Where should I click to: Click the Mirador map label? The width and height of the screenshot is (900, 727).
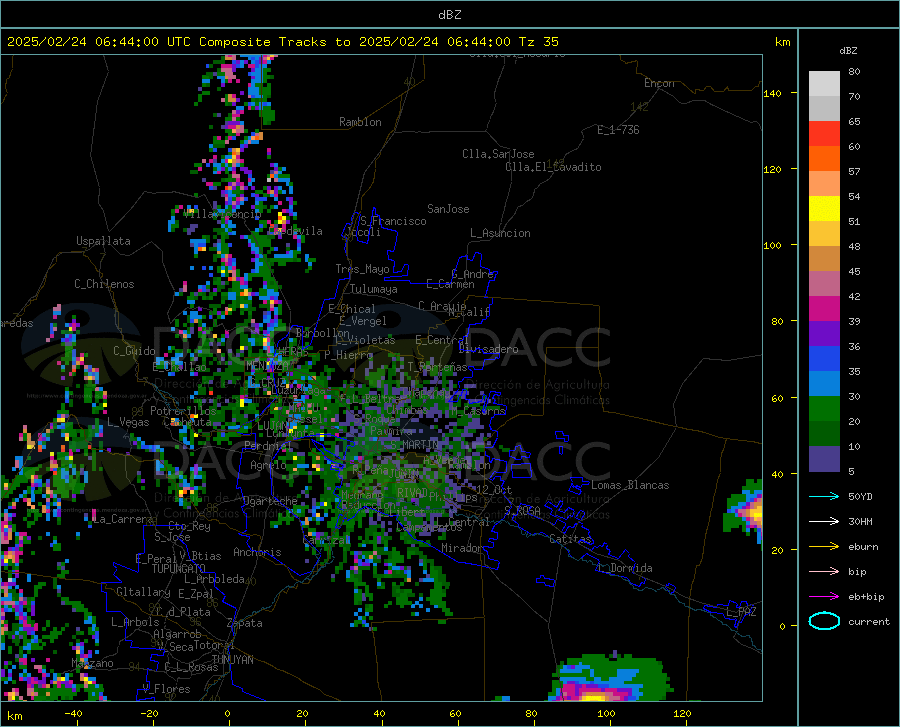462,548
